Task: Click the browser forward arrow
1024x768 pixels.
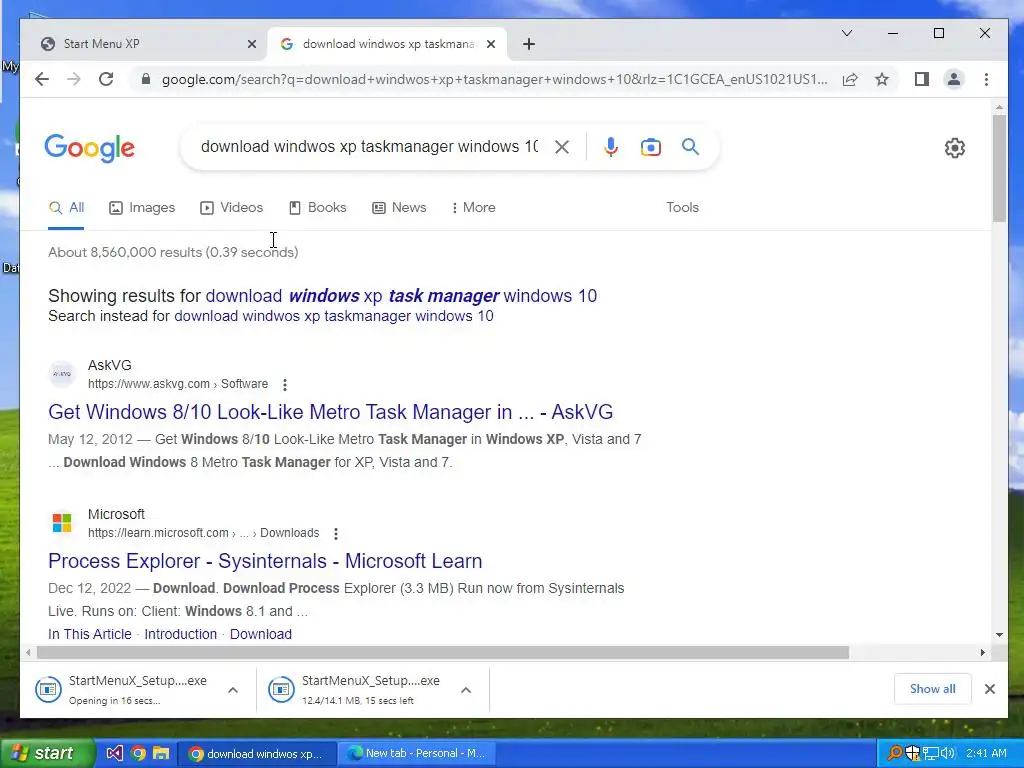Action: (x=74, y=79)
